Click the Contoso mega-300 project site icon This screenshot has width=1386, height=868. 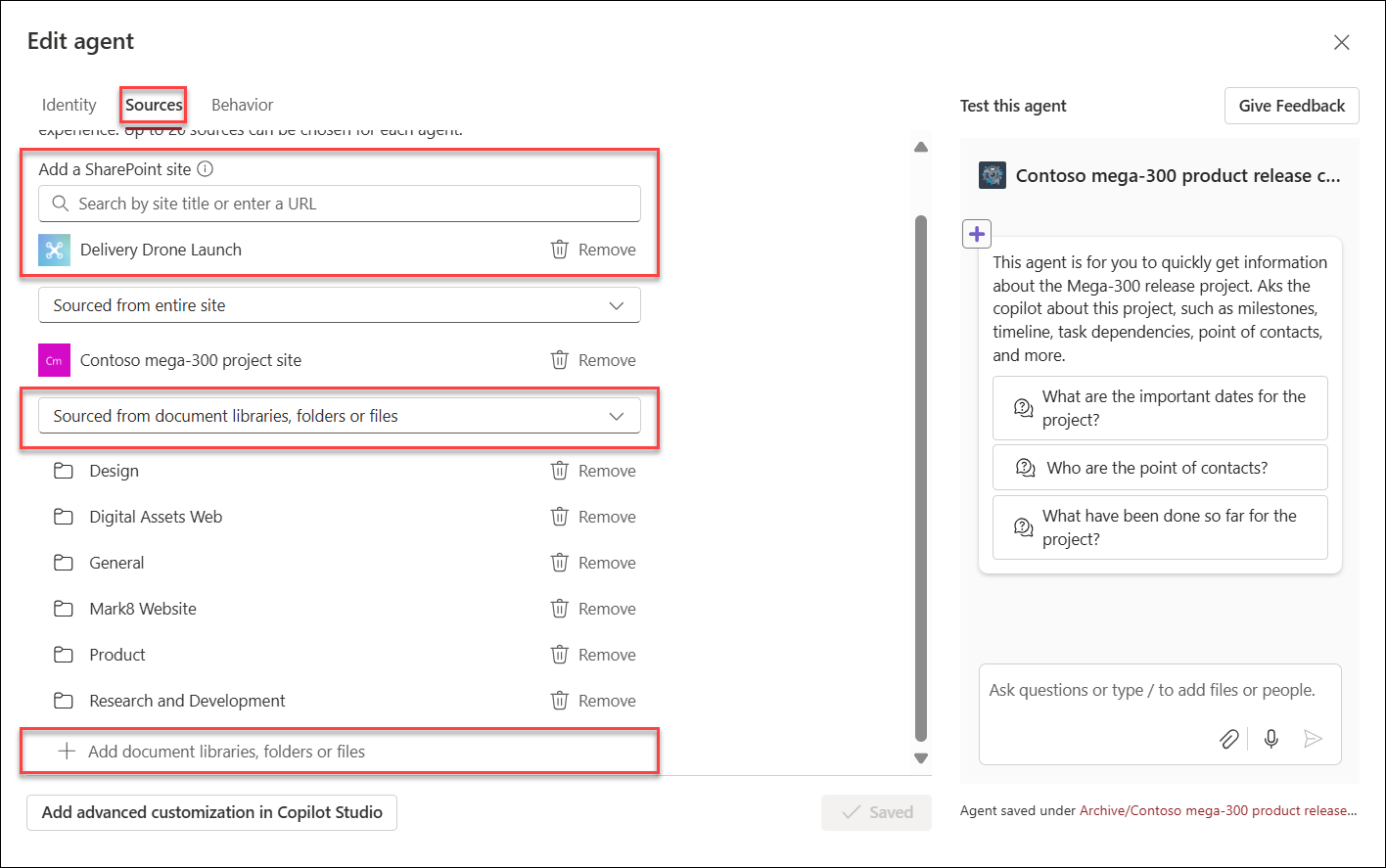pos(54,360)
